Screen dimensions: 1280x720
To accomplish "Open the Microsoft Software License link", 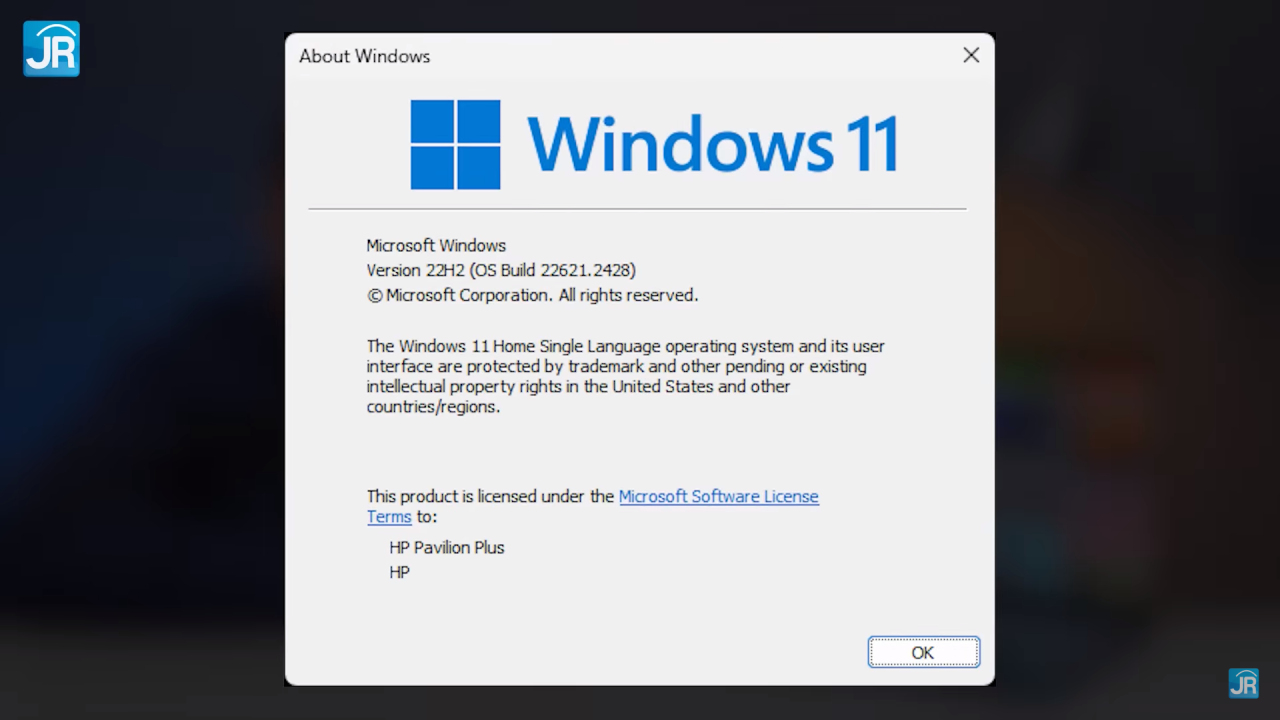I will click(x=718, y=496).
